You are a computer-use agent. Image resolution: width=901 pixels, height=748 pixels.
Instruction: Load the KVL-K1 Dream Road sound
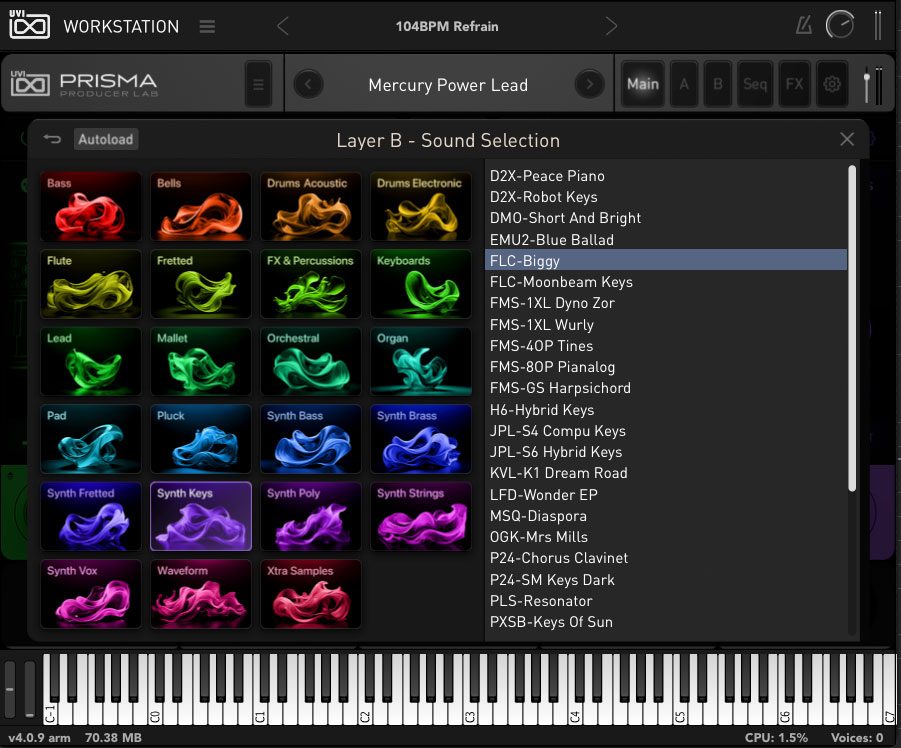(x=666, y=473)
